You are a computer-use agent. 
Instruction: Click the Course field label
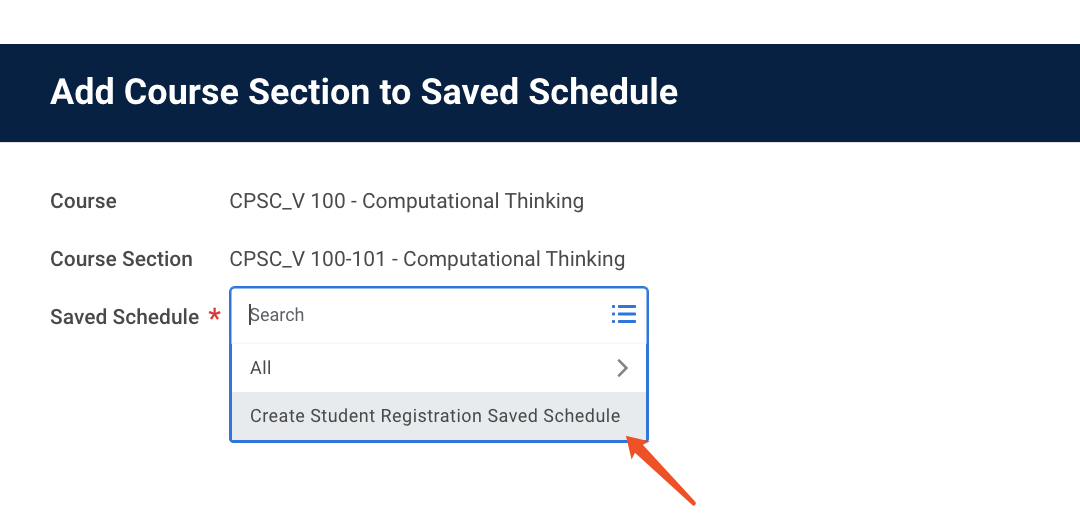click(x=83, y=201)
